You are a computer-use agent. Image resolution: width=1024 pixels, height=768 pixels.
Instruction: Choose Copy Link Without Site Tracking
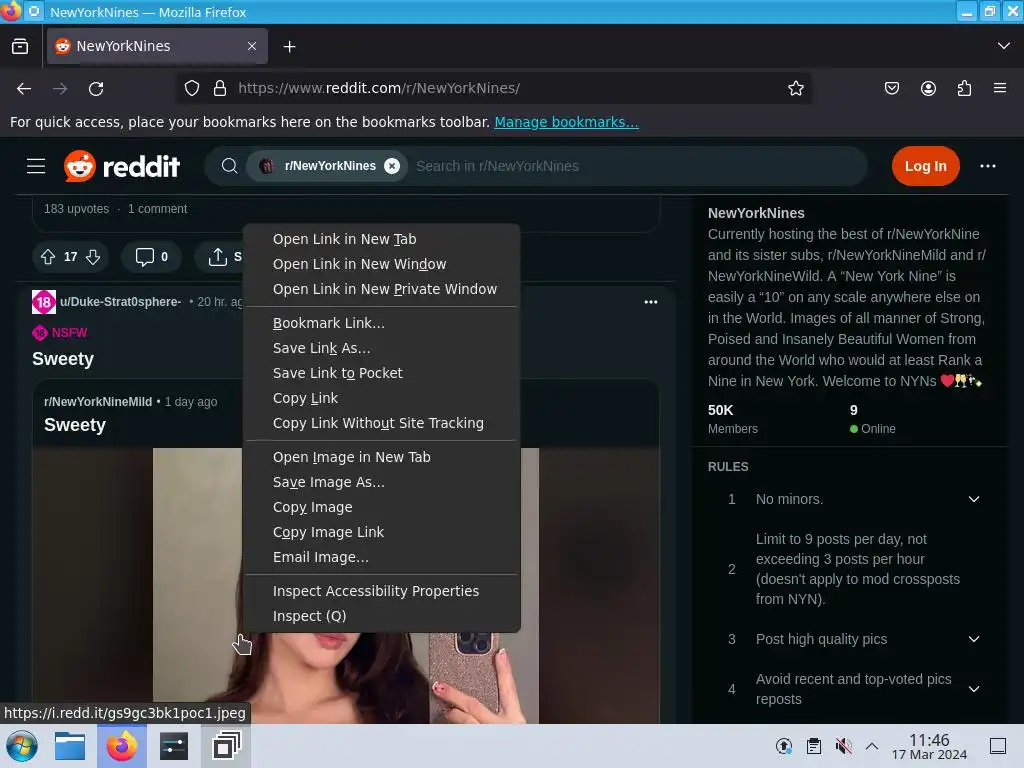[x=381, y=423]
